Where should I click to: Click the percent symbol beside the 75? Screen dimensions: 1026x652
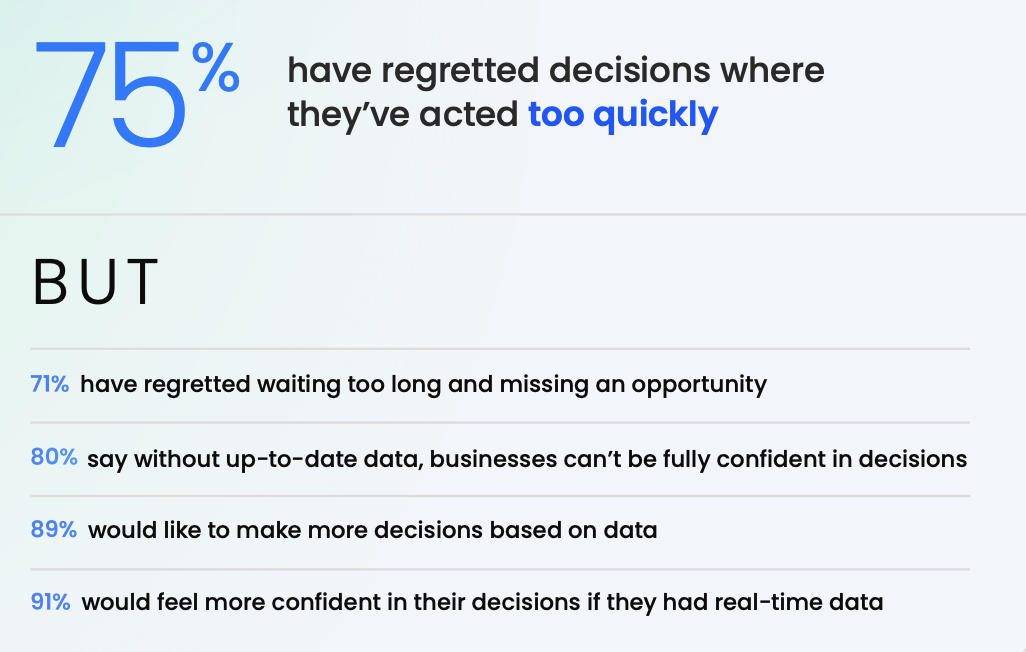pyautogui.click(x=215, y=69)
